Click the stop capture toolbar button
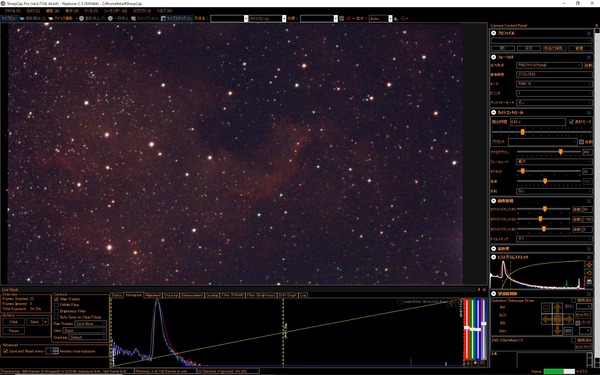 pos(93,18)
